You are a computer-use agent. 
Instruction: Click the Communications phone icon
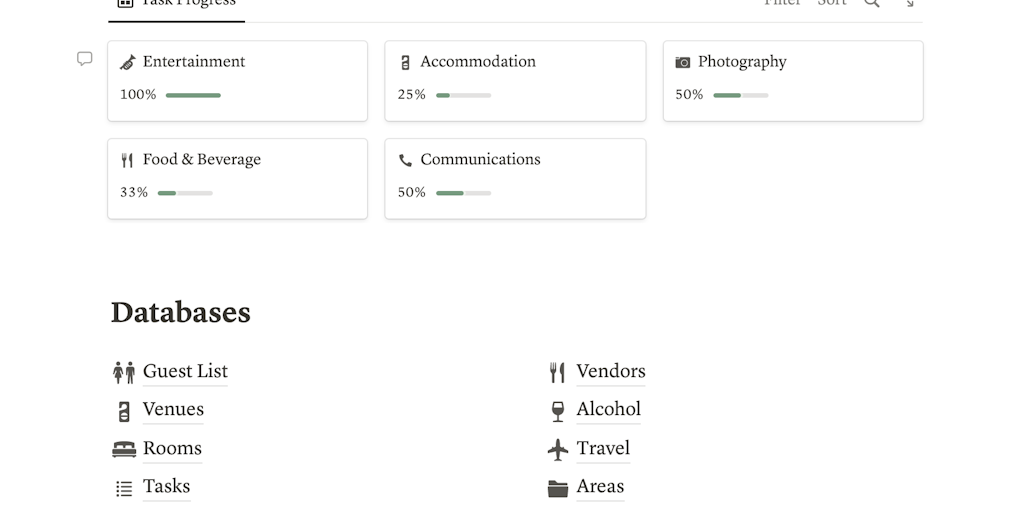[x=405, y=160]
